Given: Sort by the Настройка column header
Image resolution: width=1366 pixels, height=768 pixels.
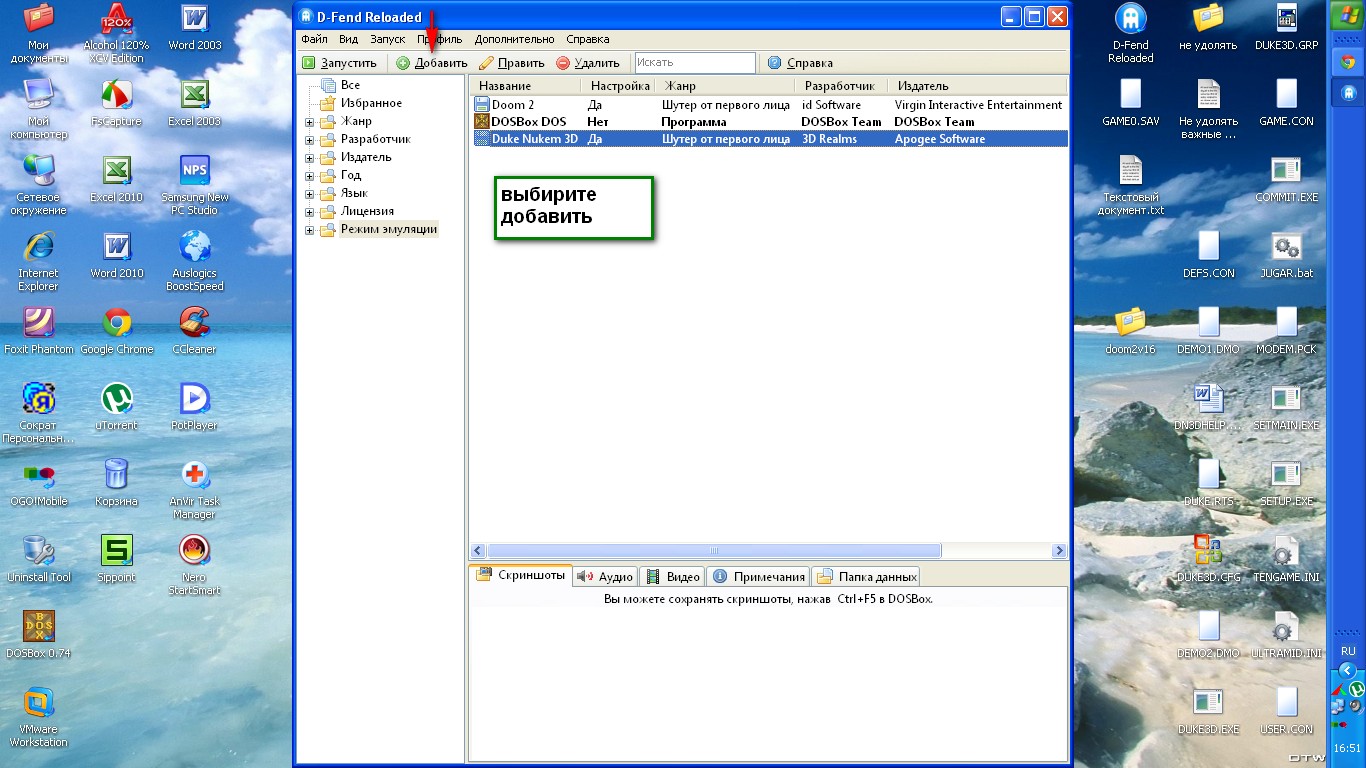Looking at the screenshot, I should [618, 86].
